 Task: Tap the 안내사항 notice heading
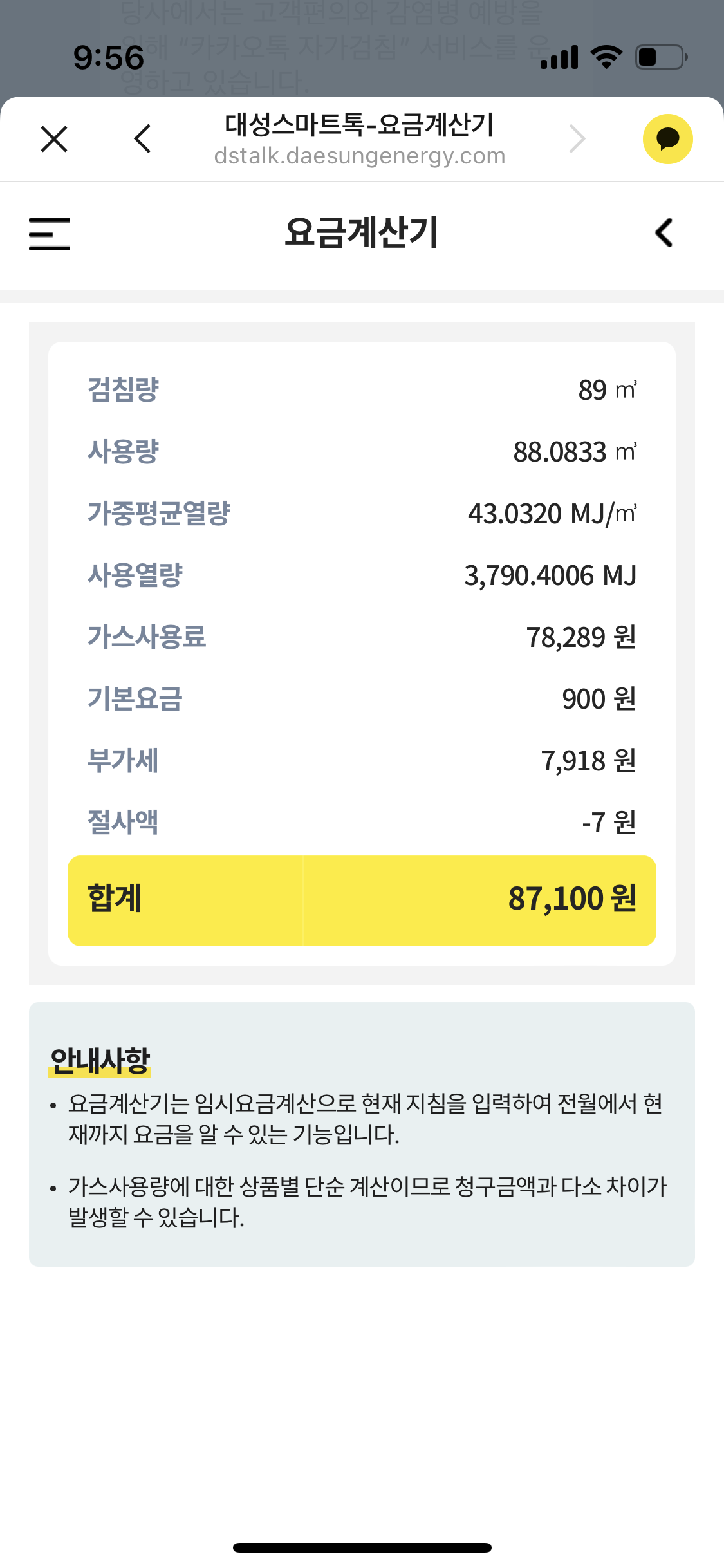[x=100, y=1061]
